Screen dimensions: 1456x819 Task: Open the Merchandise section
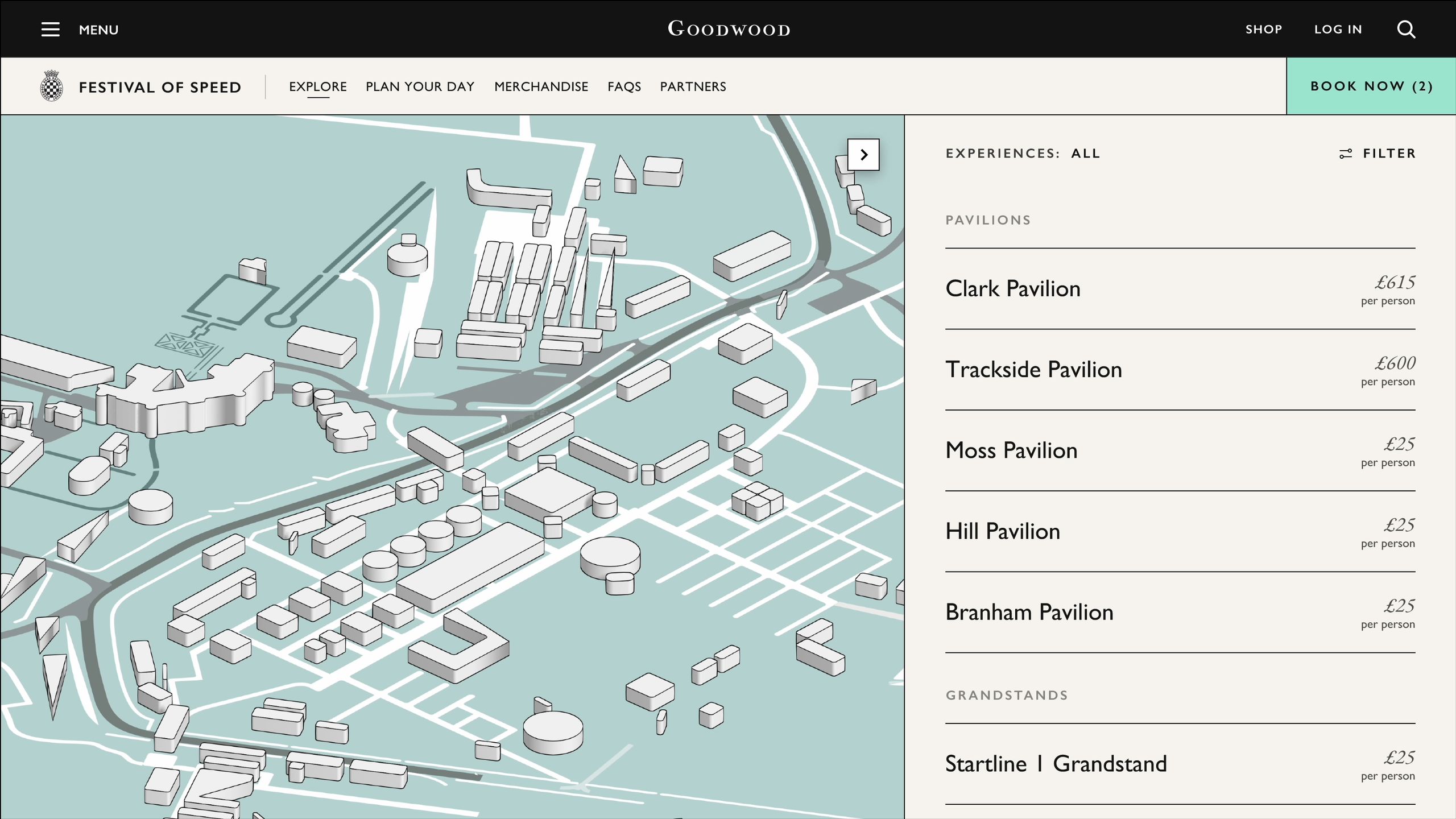pyautogui.click(x=541, y=86)
